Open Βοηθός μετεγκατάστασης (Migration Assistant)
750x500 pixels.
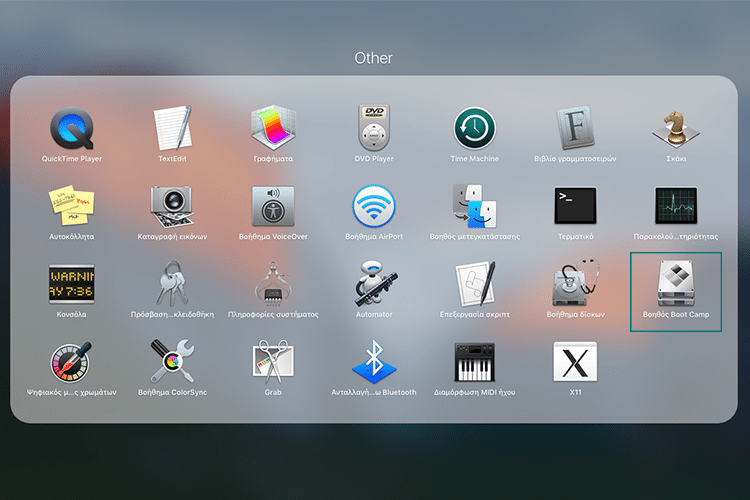point(474,206)
